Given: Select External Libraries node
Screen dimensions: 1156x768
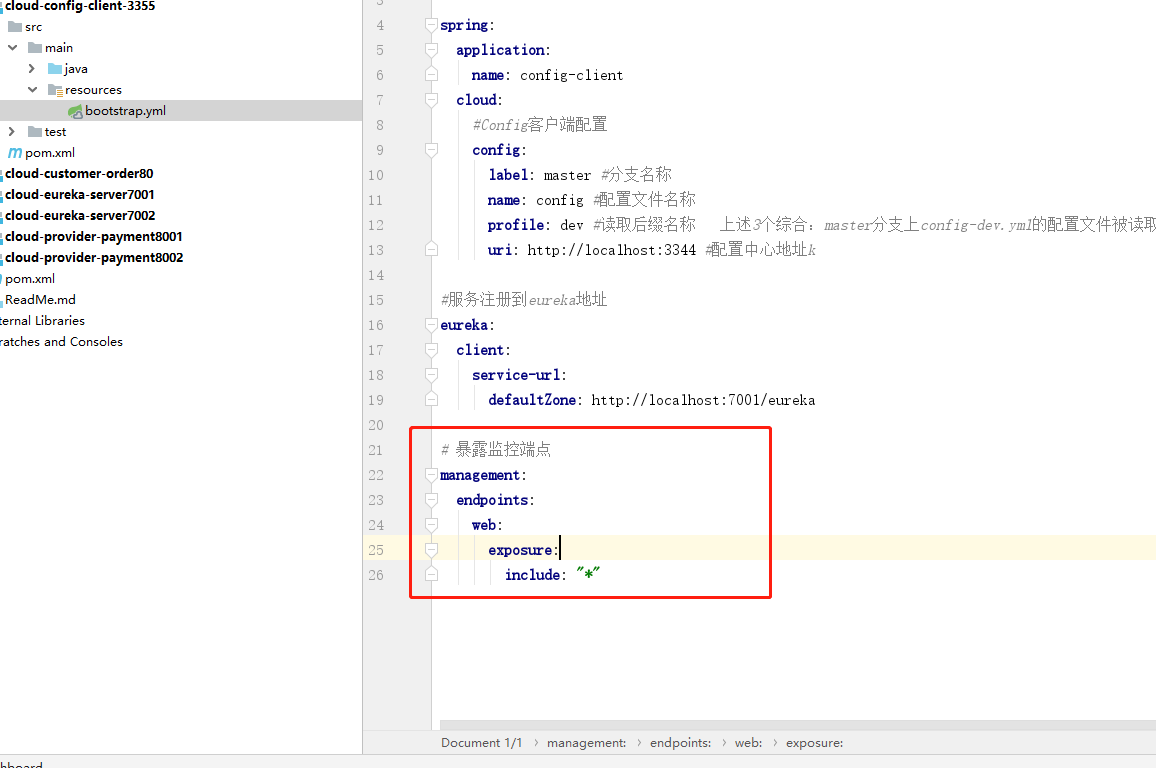Looking at the screenshot, I should pyautogui.click(x=42, y=321).
